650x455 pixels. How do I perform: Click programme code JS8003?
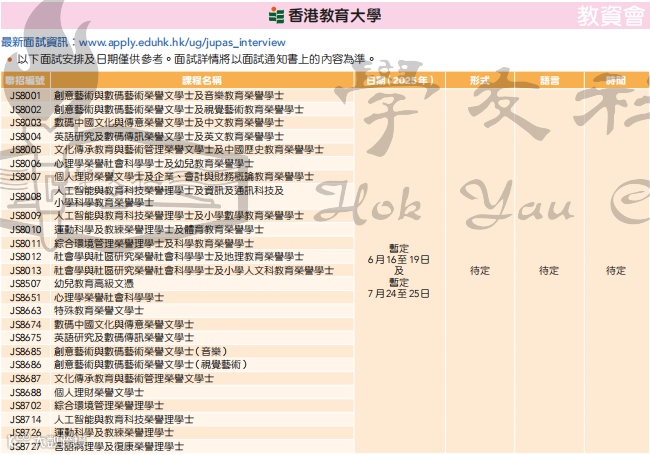click(x=25, y=123)
